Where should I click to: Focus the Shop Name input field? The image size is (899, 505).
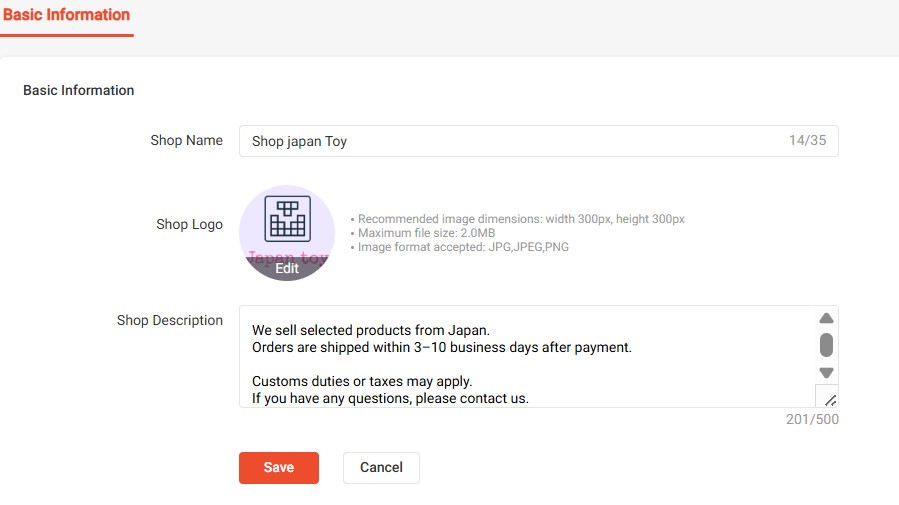[510, 141]
